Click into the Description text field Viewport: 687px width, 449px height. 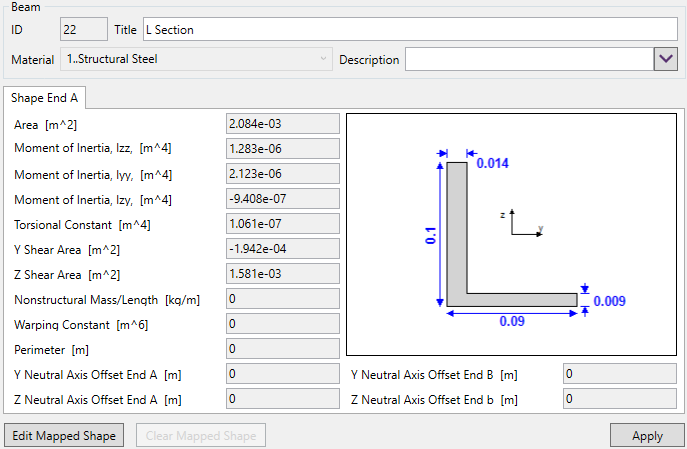click(528, 59)
